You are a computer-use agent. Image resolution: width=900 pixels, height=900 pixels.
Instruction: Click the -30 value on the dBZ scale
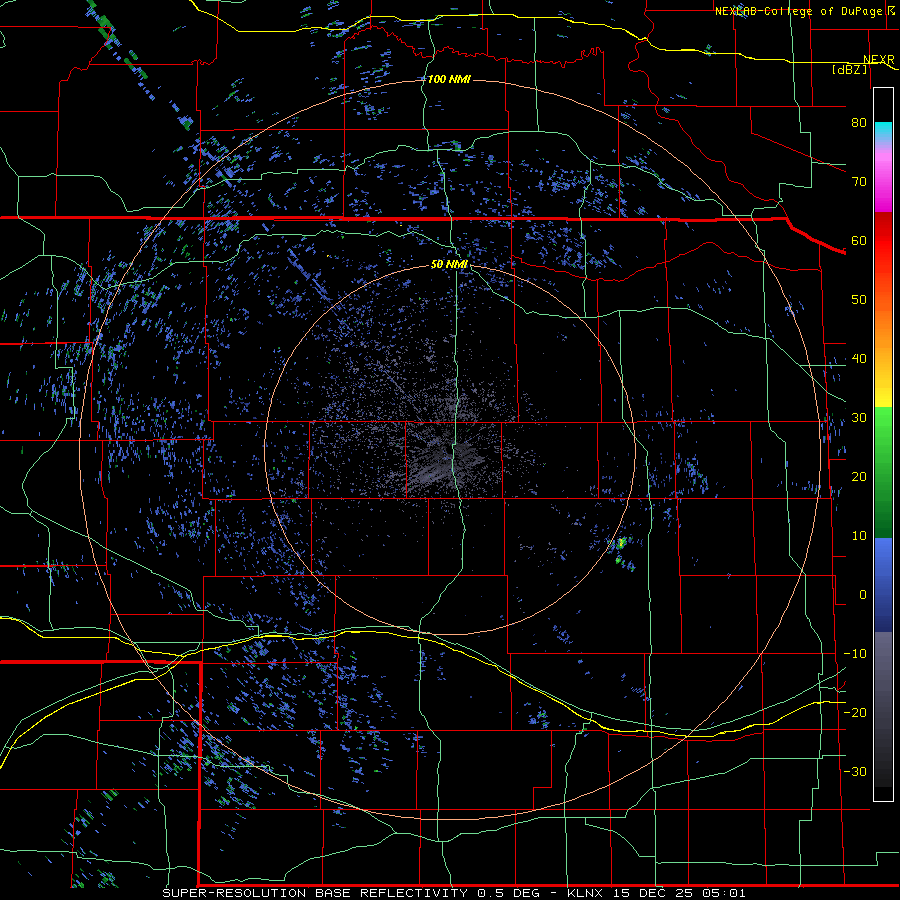pyautogui.click(x=855, y=771)
